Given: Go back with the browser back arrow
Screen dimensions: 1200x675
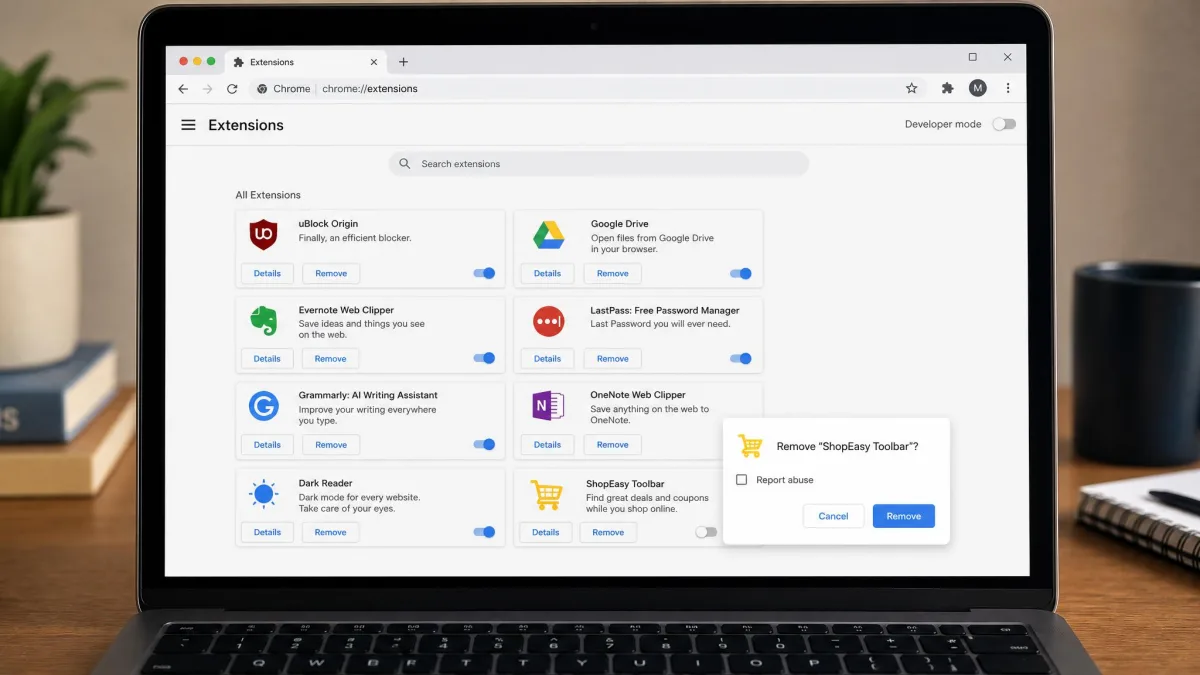Looking at the screenshot, I should pyautogui.click(x=183, y=89).
